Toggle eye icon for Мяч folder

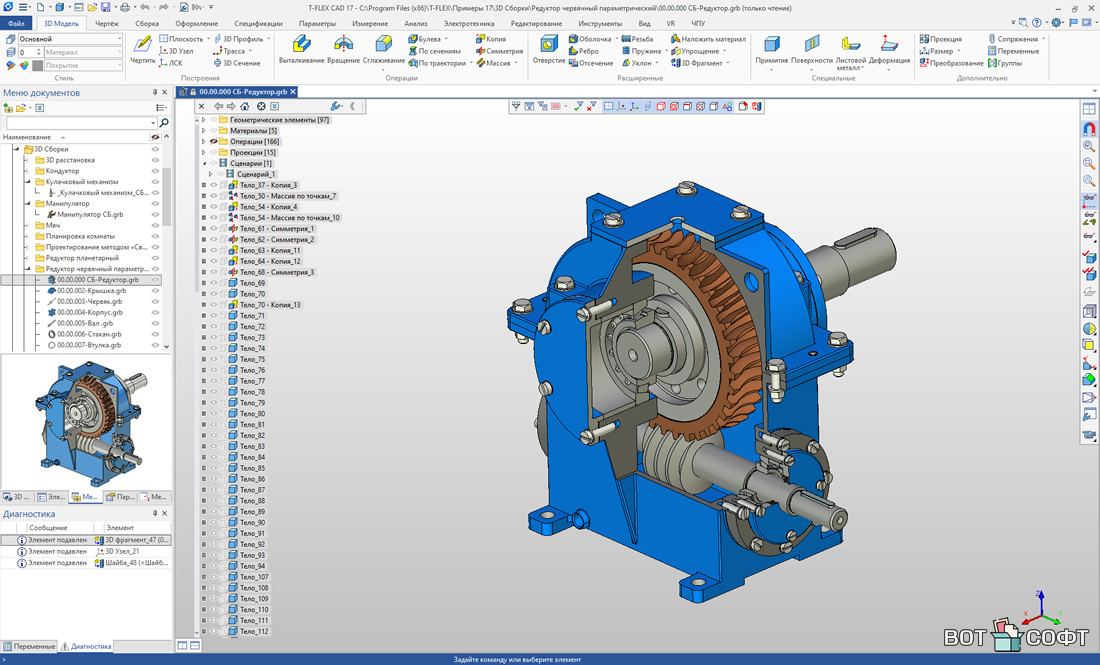156,225
